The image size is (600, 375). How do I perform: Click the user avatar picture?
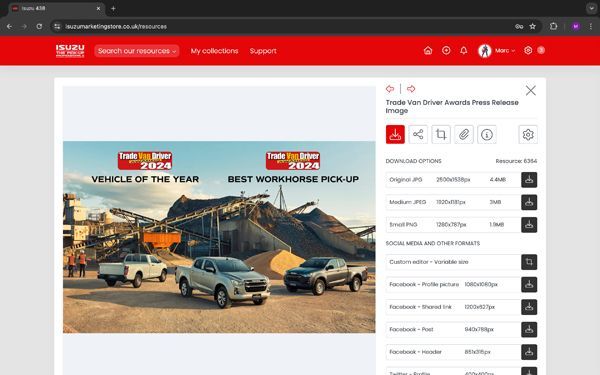484,51
